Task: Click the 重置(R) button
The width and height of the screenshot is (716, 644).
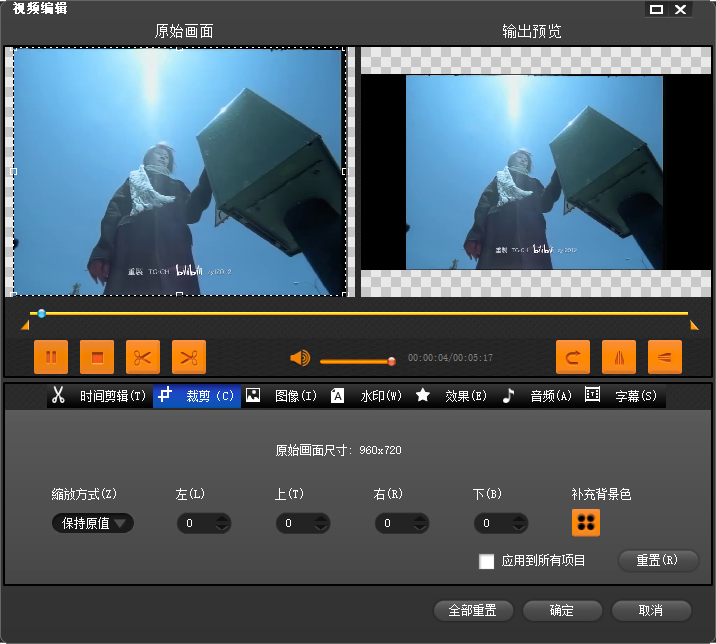Action: (x=658, y=560)
